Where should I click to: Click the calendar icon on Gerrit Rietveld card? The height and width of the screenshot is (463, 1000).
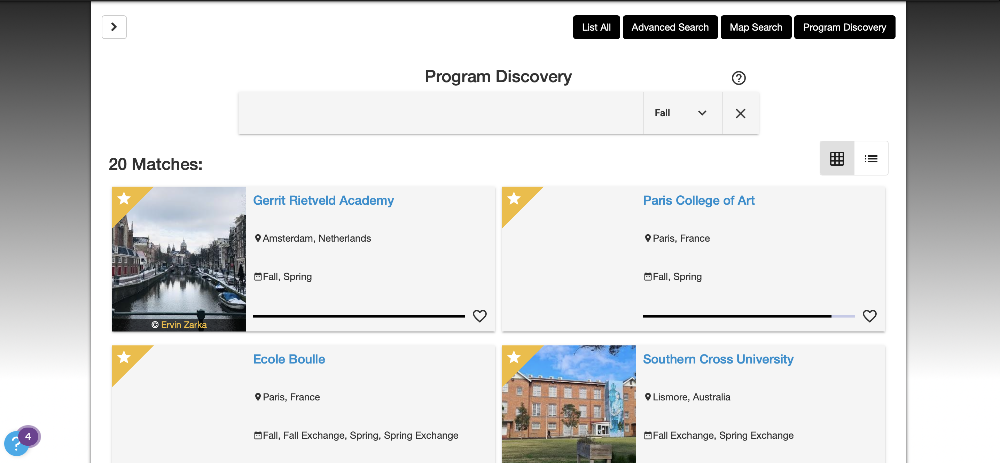pos(258,277)
